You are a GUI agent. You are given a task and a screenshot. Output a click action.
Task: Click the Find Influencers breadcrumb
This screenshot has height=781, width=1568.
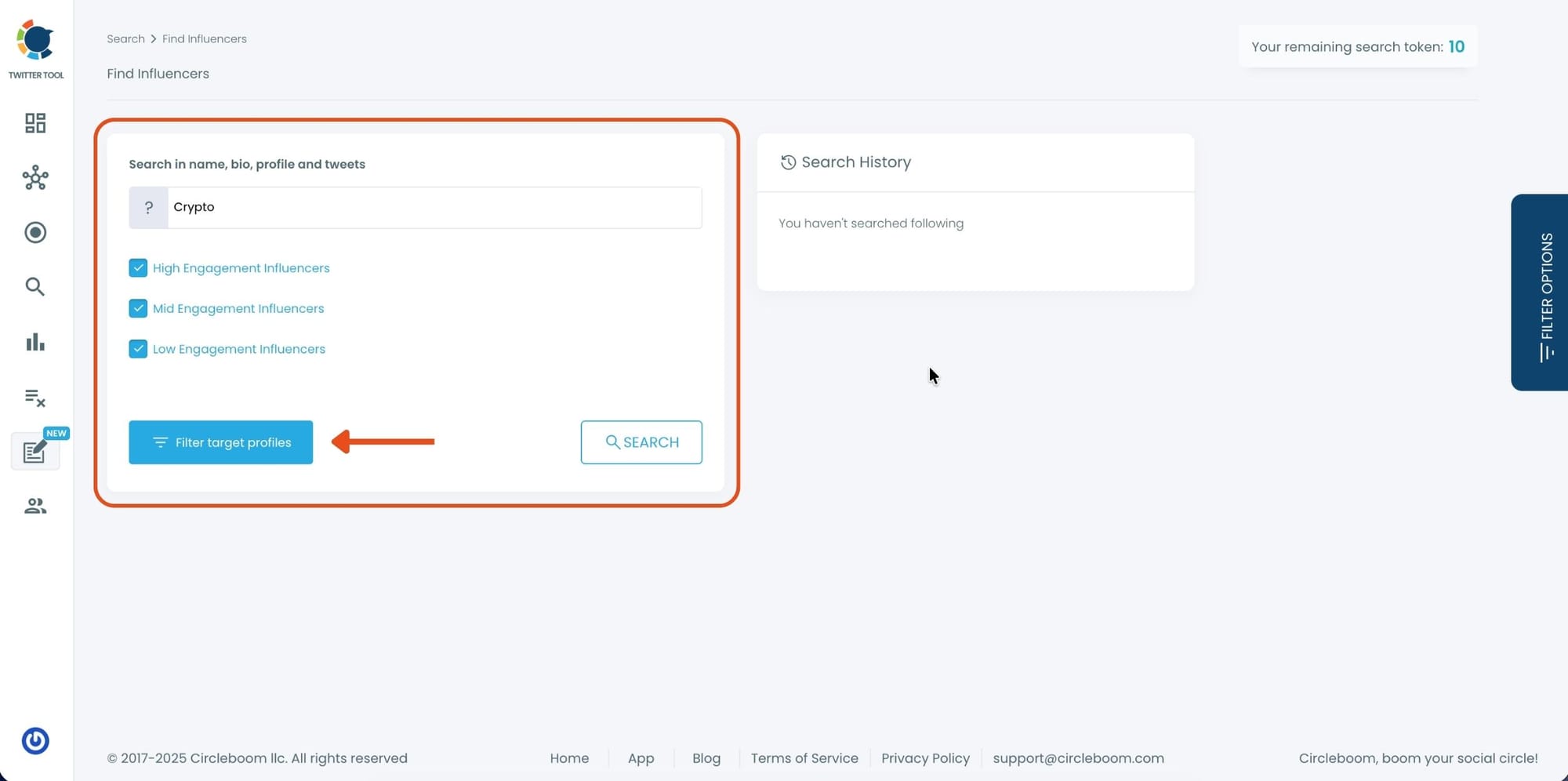coord(204,38)
